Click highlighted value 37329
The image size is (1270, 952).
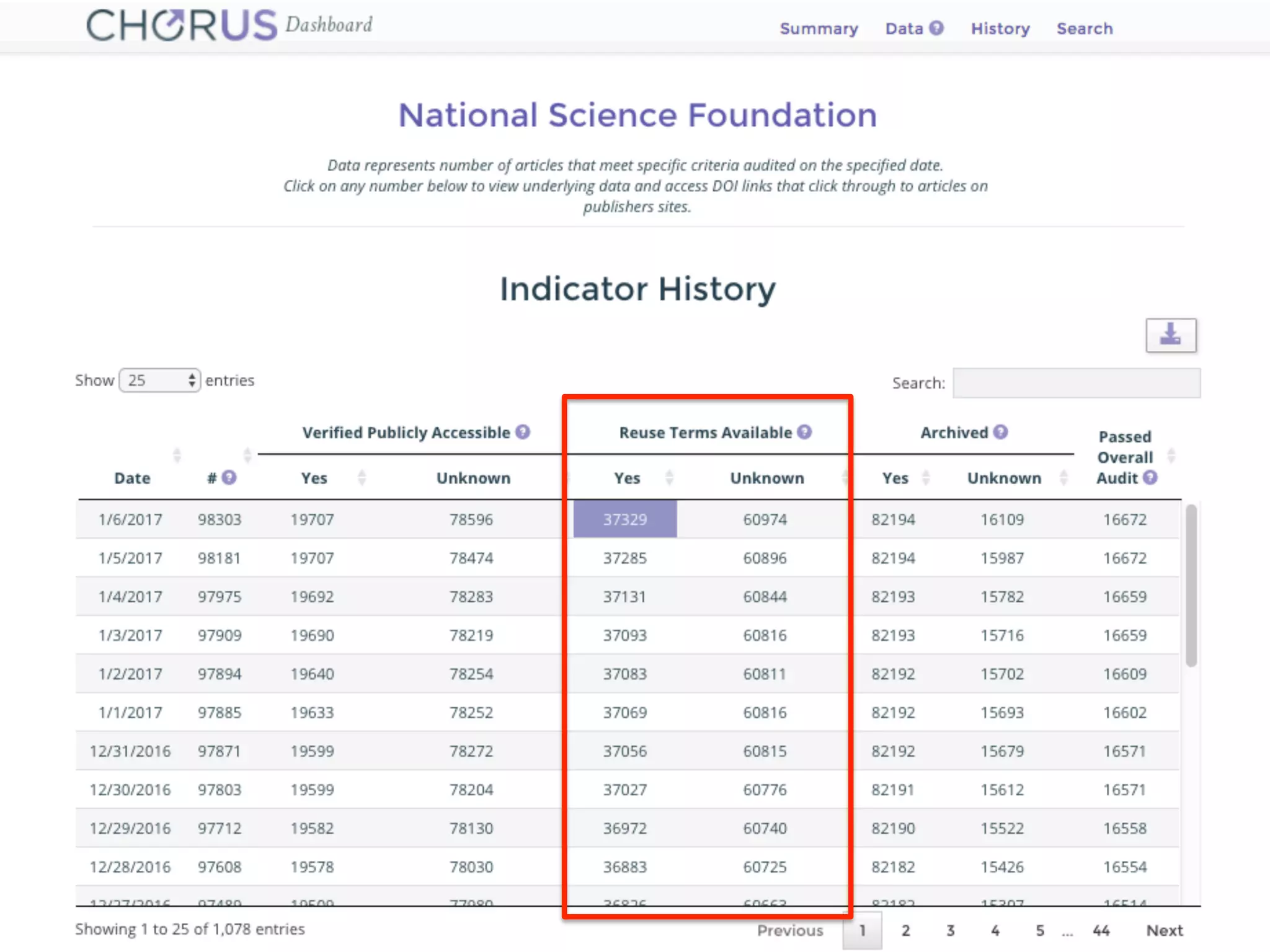click(x=625, y=519)
